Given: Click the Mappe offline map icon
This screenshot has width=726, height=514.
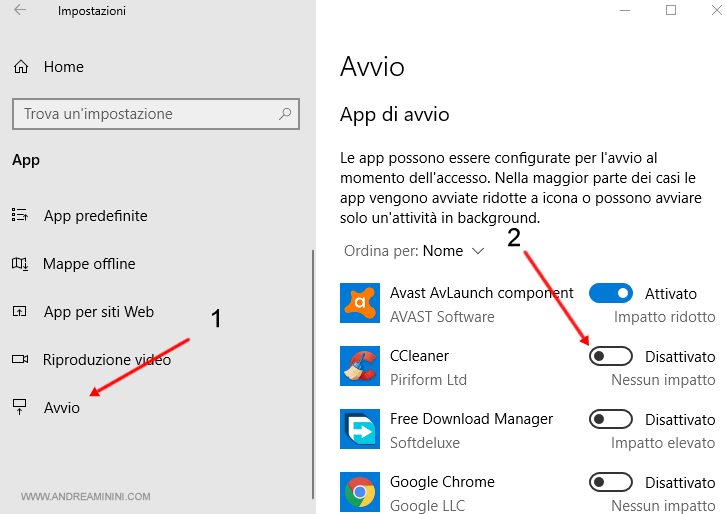Looking at the screenshot, I should pyautogui.click(x=19, y=264).
